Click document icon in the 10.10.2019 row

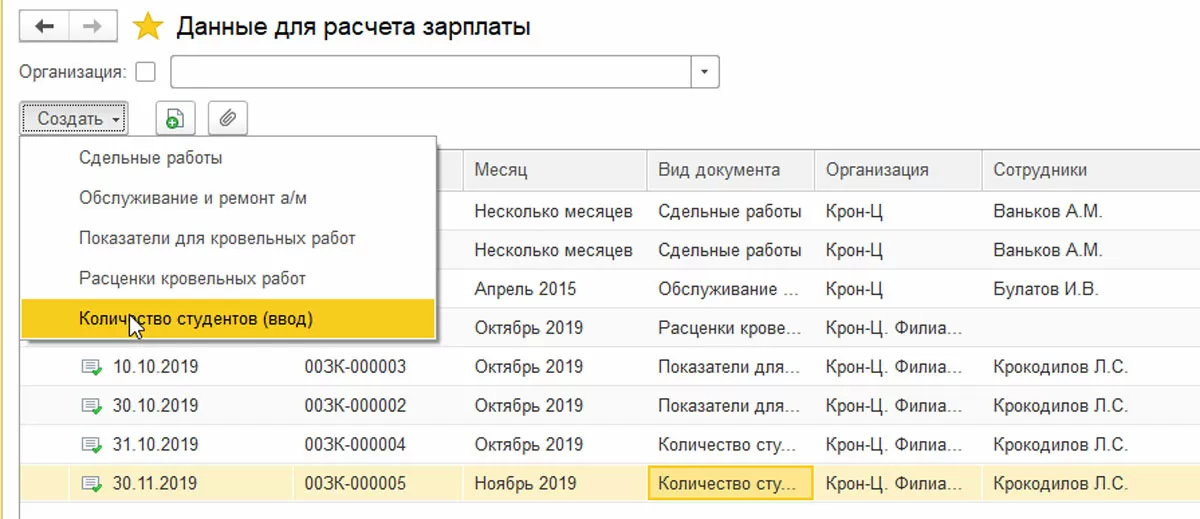(x=91, y=367)
